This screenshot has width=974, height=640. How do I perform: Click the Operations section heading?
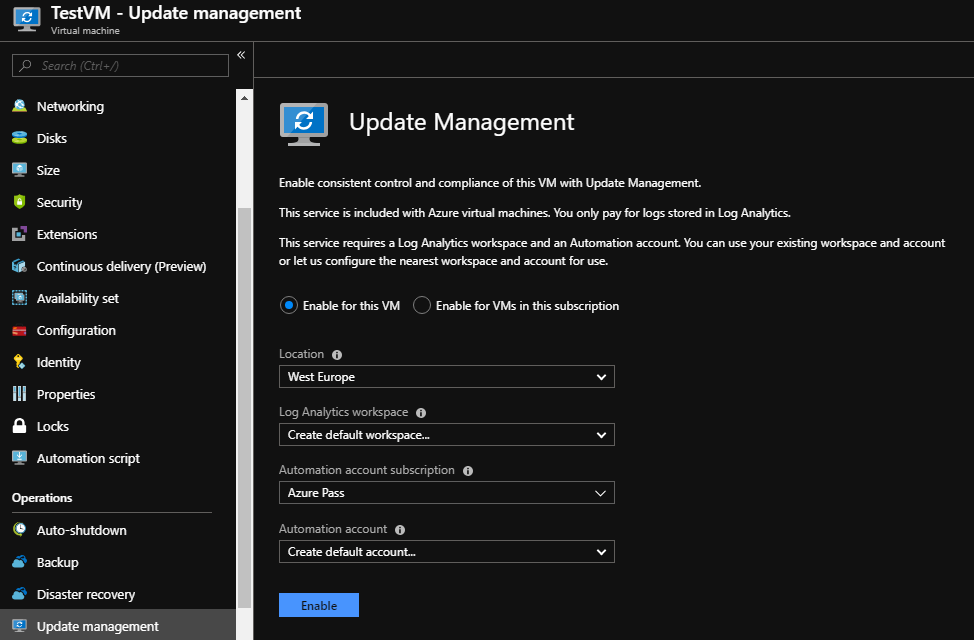(x=42, y=498)
